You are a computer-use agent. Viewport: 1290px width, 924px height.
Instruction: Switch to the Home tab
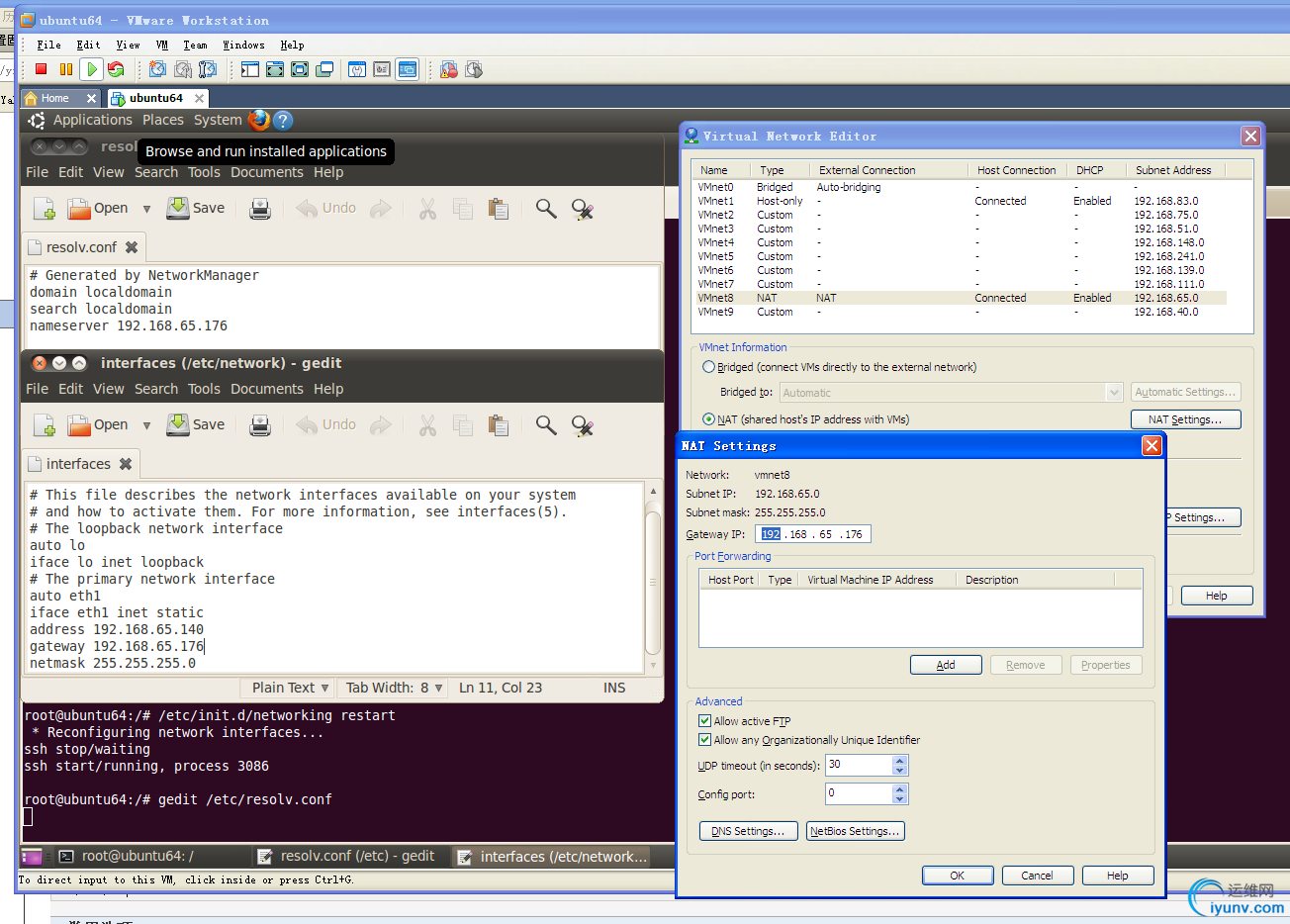(x=54, y=98)
